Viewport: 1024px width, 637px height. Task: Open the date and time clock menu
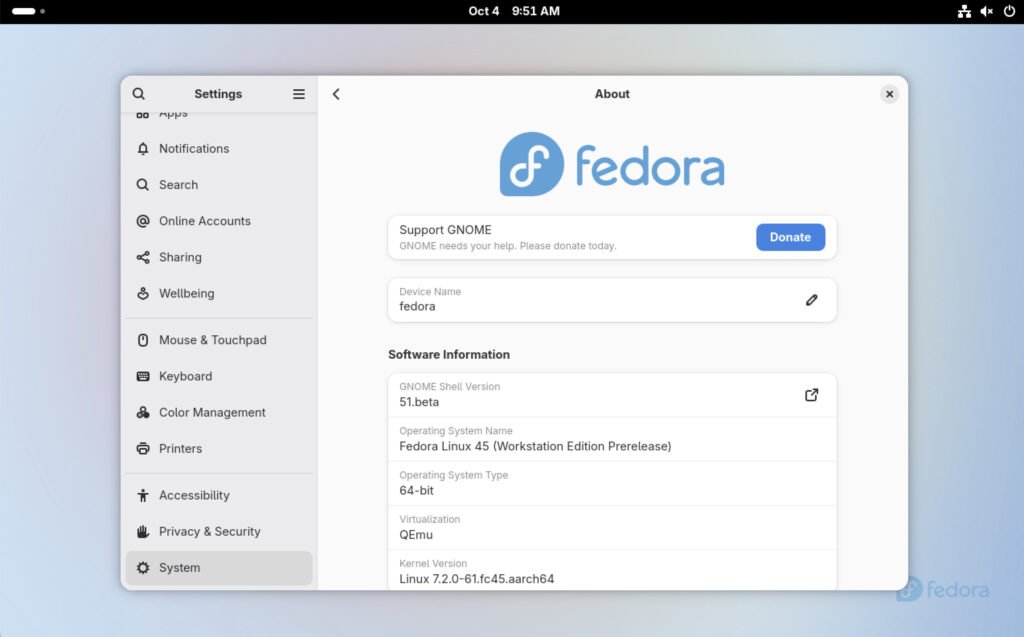click(513, 11)
